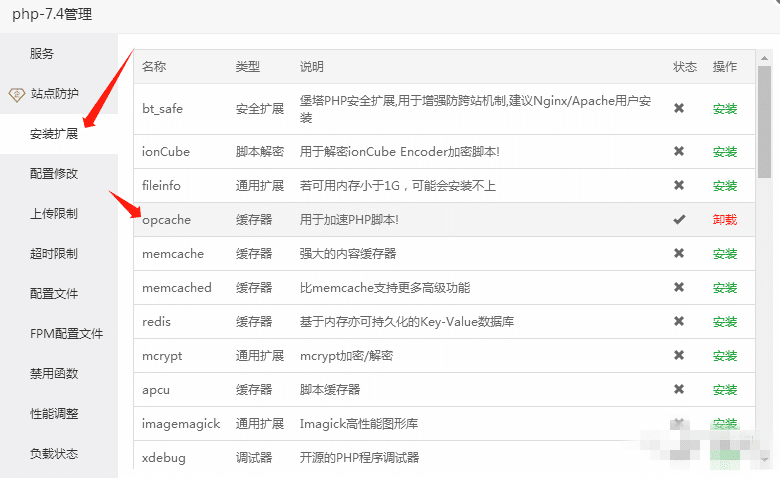
Task: Install the bt_safe extension
Action: (725, 109)
